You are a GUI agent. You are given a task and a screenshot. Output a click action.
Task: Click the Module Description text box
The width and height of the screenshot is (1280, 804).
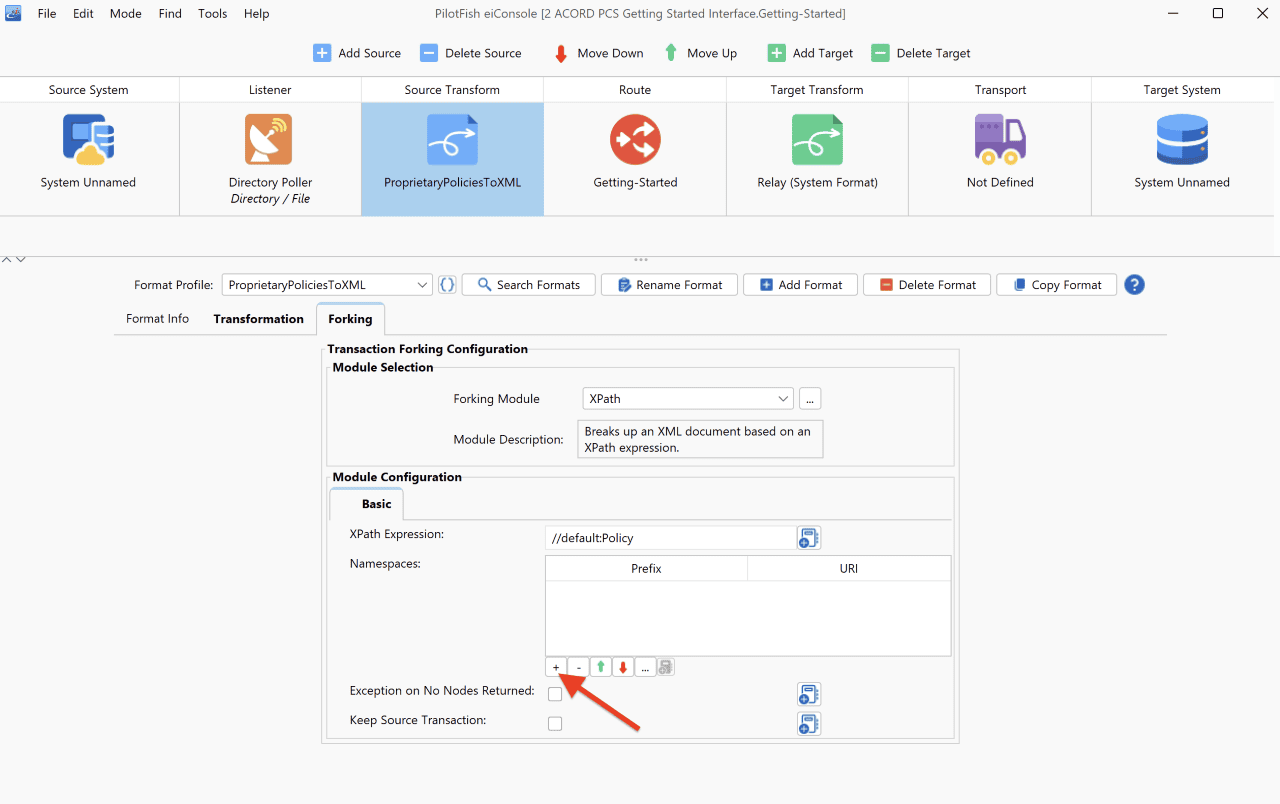(x=700, y=439)
